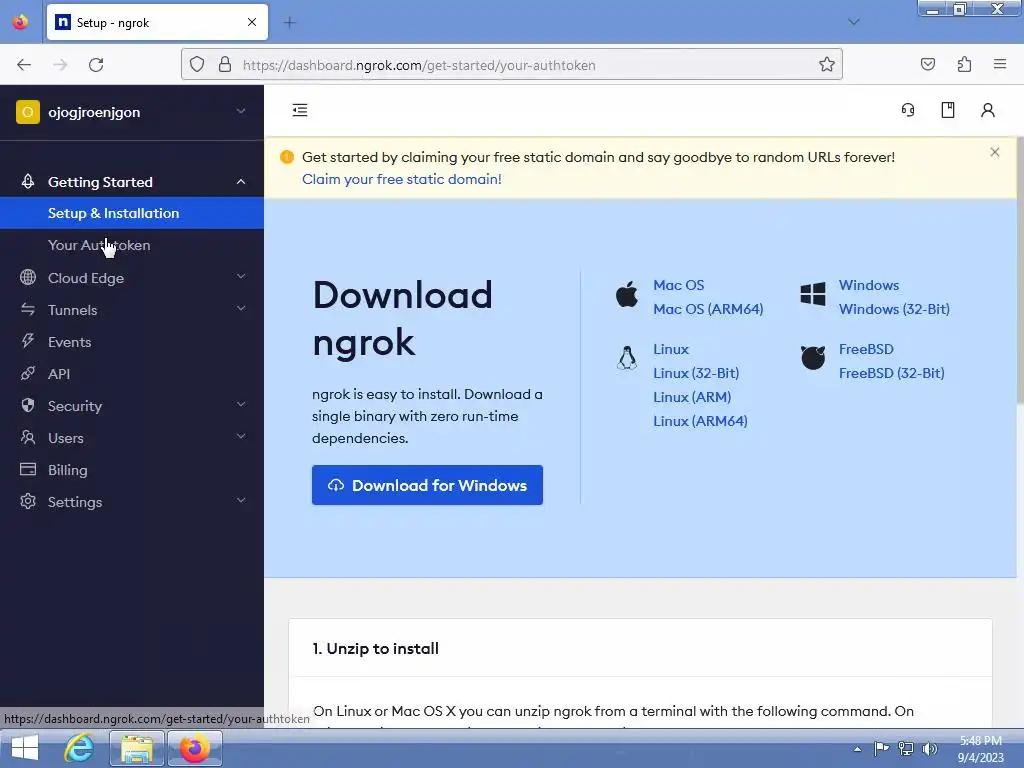Click the Apple logo icon
1024x768 pixels.
point(627,295)
